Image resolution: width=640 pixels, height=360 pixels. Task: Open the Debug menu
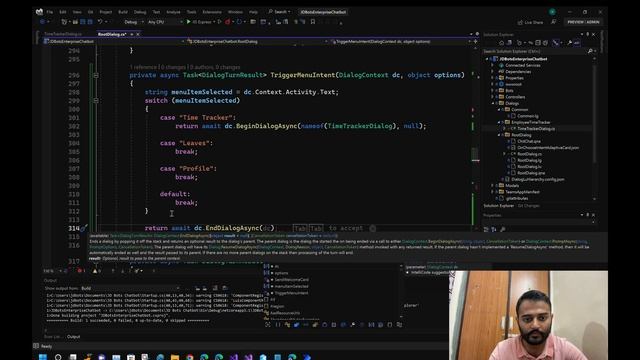pos(140,12)
